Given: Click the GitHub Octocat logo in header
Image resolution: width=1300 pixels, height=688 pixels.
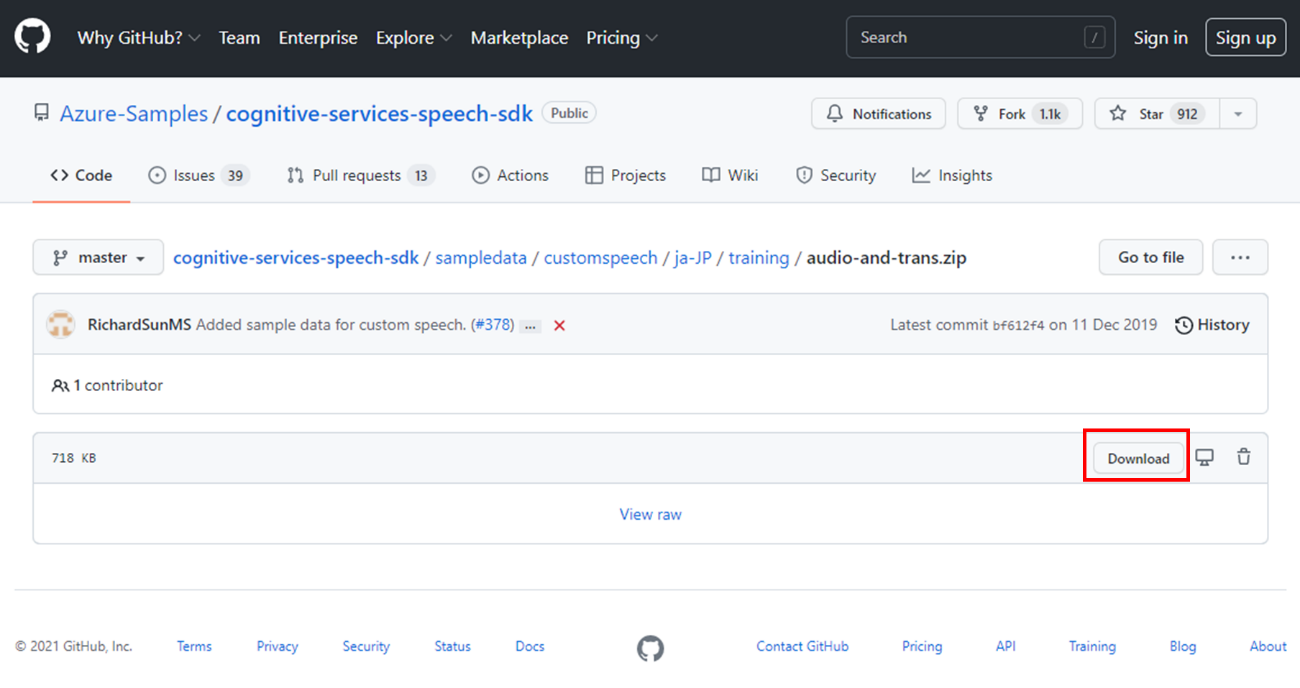Looking at the screenshot, I should (33, 37).
